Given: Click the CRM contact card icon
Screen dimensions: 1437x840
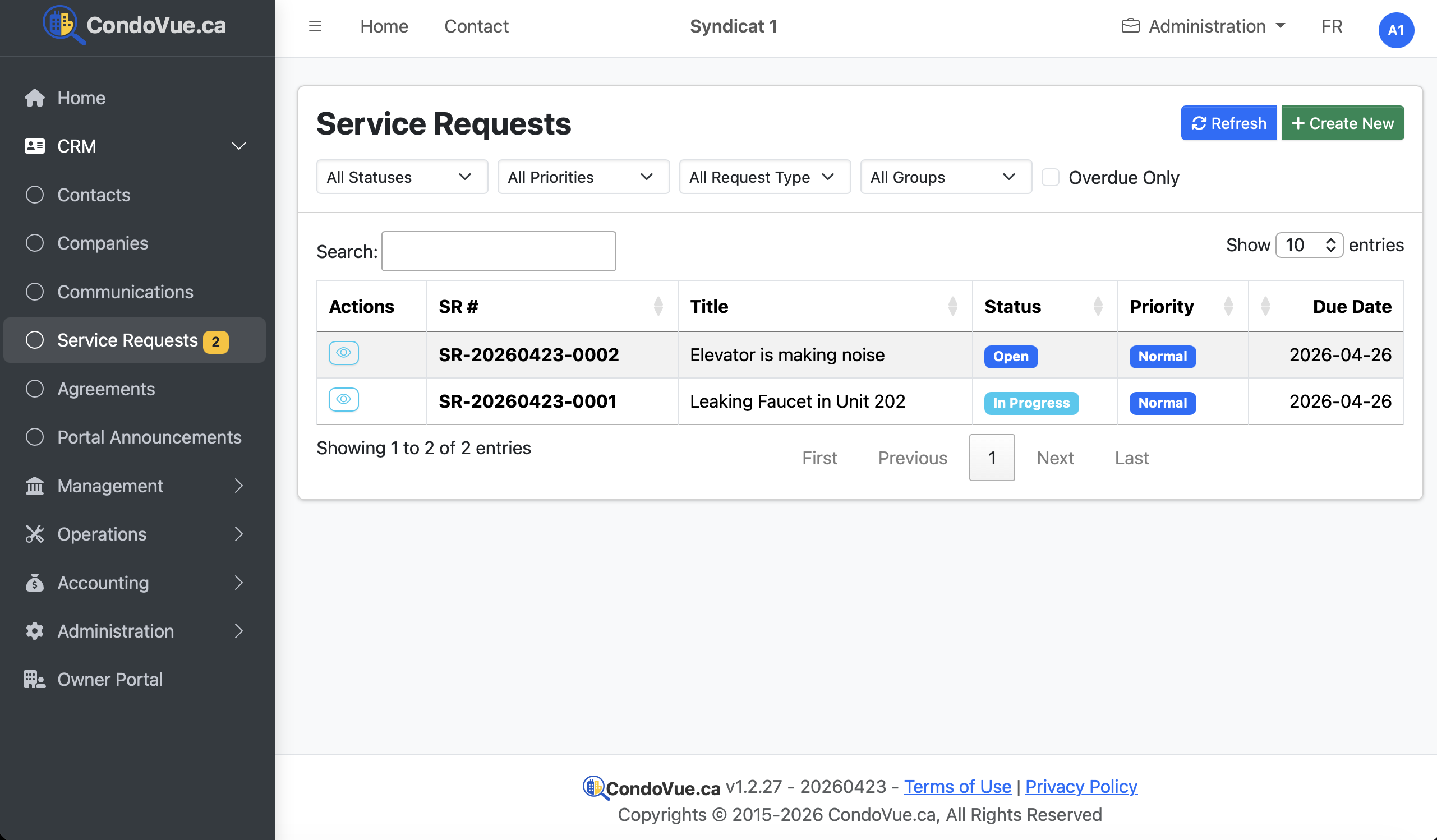Looking at the screenshot, I should (34, 146).
